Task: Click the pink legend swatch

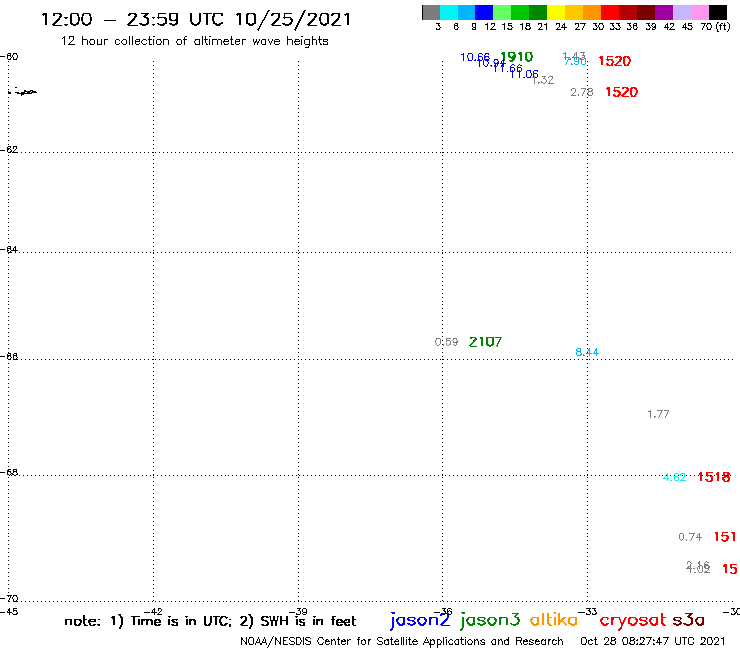Action: [699, 12]
